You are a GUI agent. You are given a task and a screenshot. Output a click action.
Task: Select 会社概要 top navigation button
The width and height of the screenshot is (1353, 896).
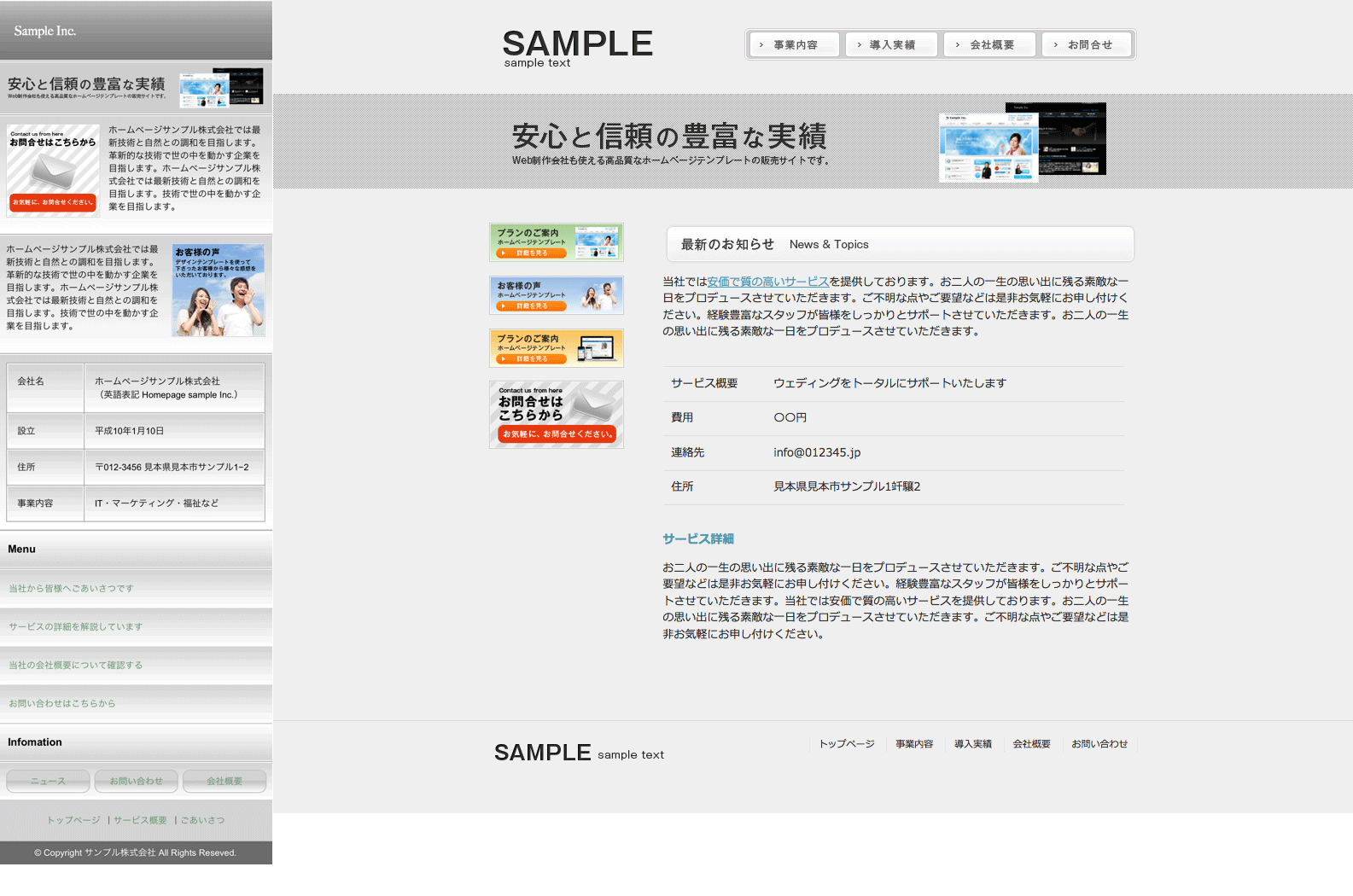click(x=990, y=45)
